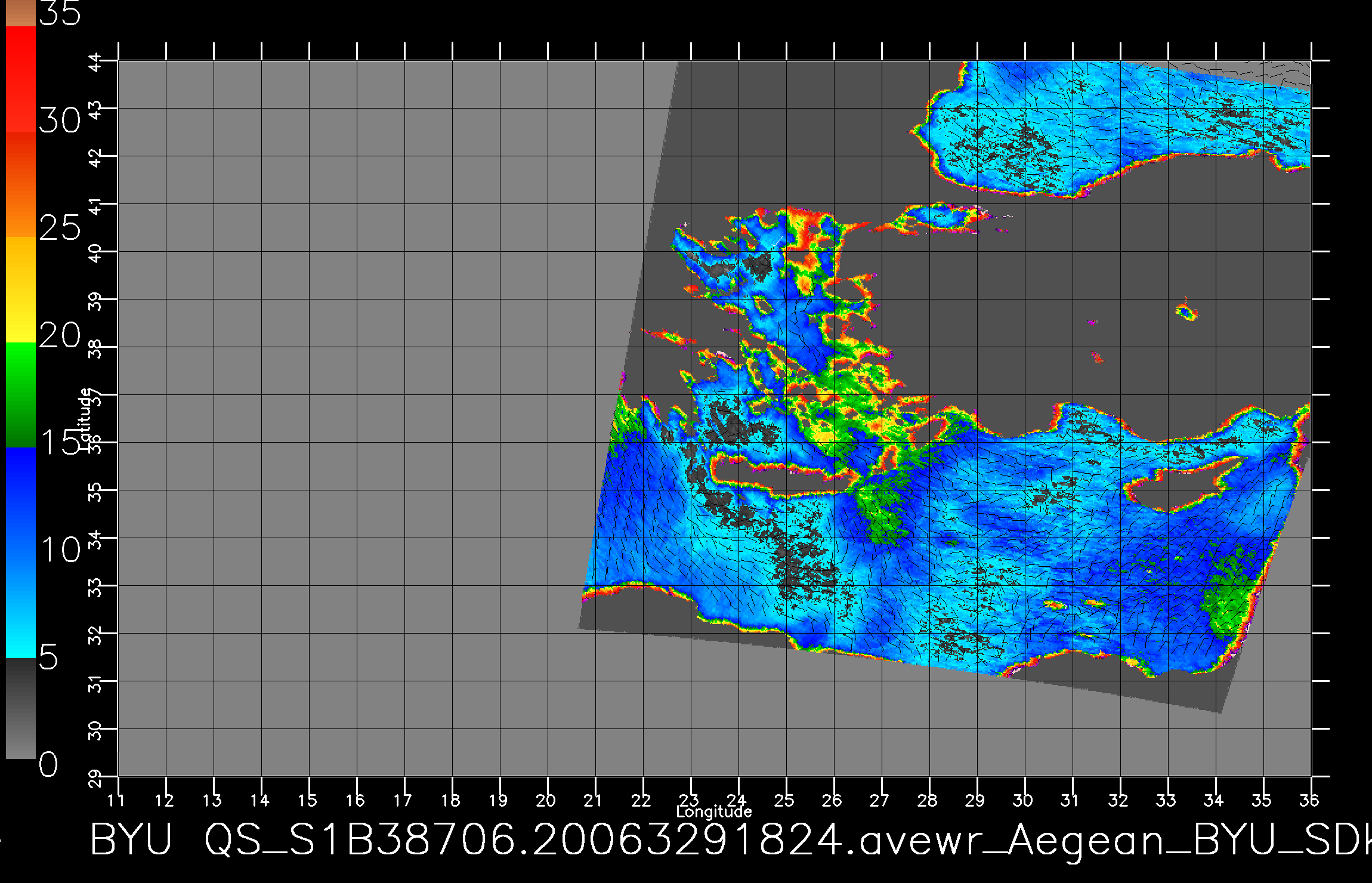
Task: Click longitude tick label 28
Action: click(928, 801)
